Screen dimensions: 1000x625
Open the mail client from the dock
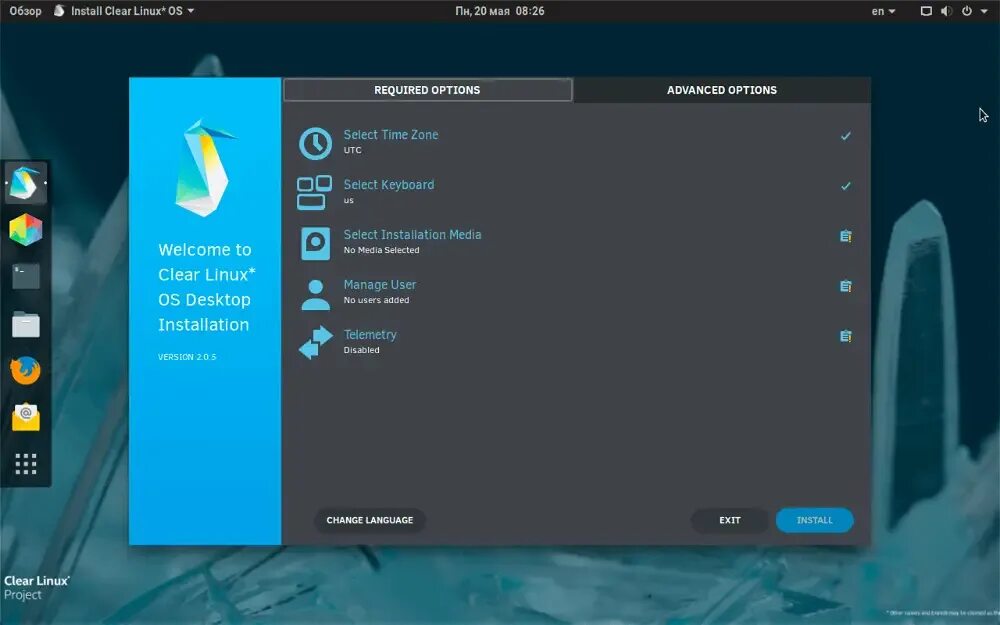point(26,417)
